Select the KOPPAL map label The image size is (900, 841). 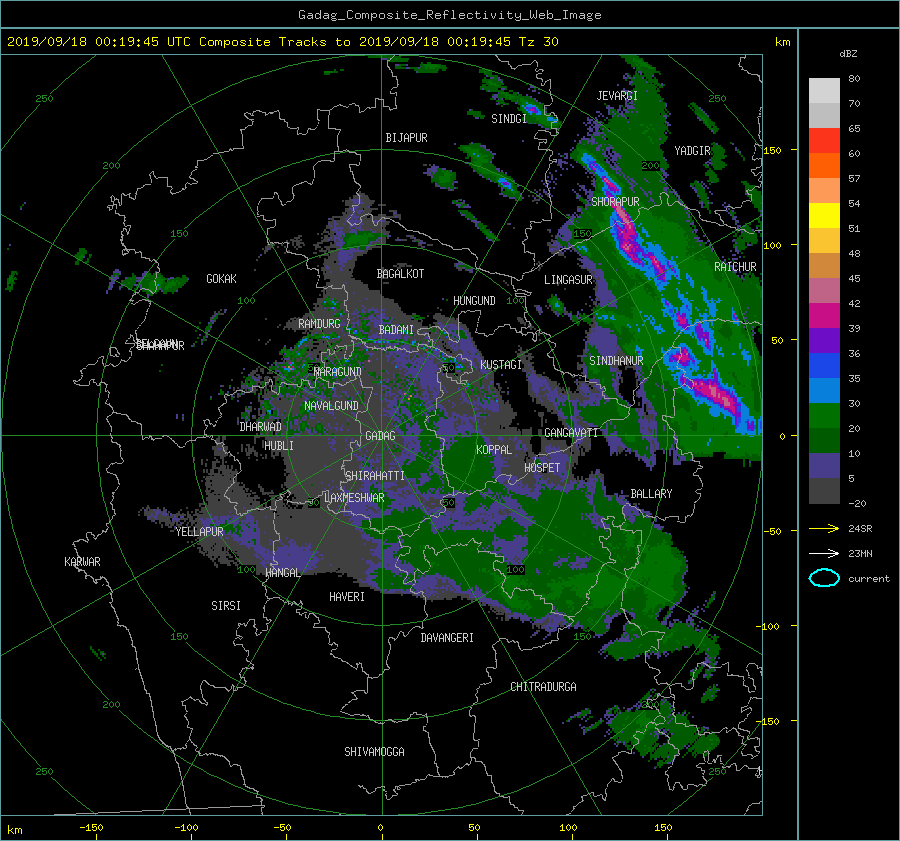(x=494, y=449)
